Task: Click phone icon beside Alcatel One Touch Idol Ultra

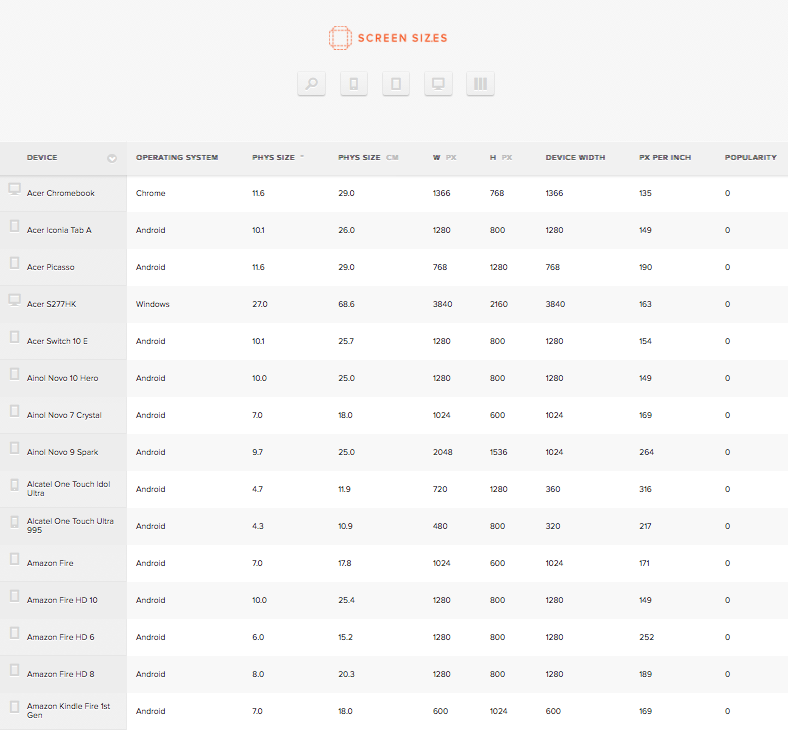Action: pyautogui.click(x=15, y=485)
